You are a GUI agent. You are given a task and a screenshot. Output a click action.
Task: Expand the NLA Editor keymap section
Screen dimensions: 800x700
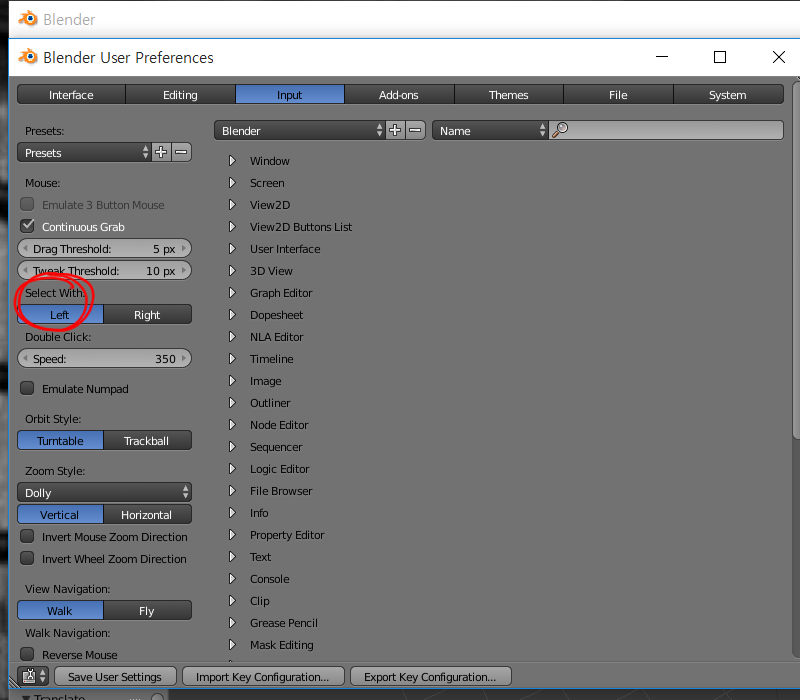coord(232,337)
